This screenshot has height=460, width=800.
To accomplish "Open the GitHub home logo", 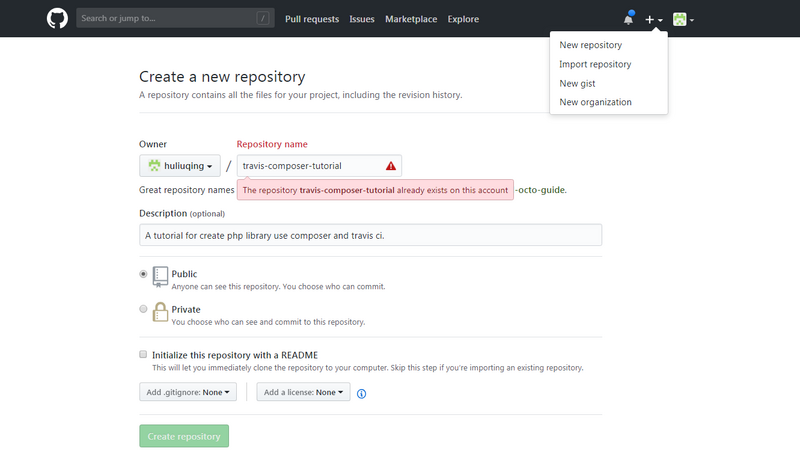I will pos(57,18).
